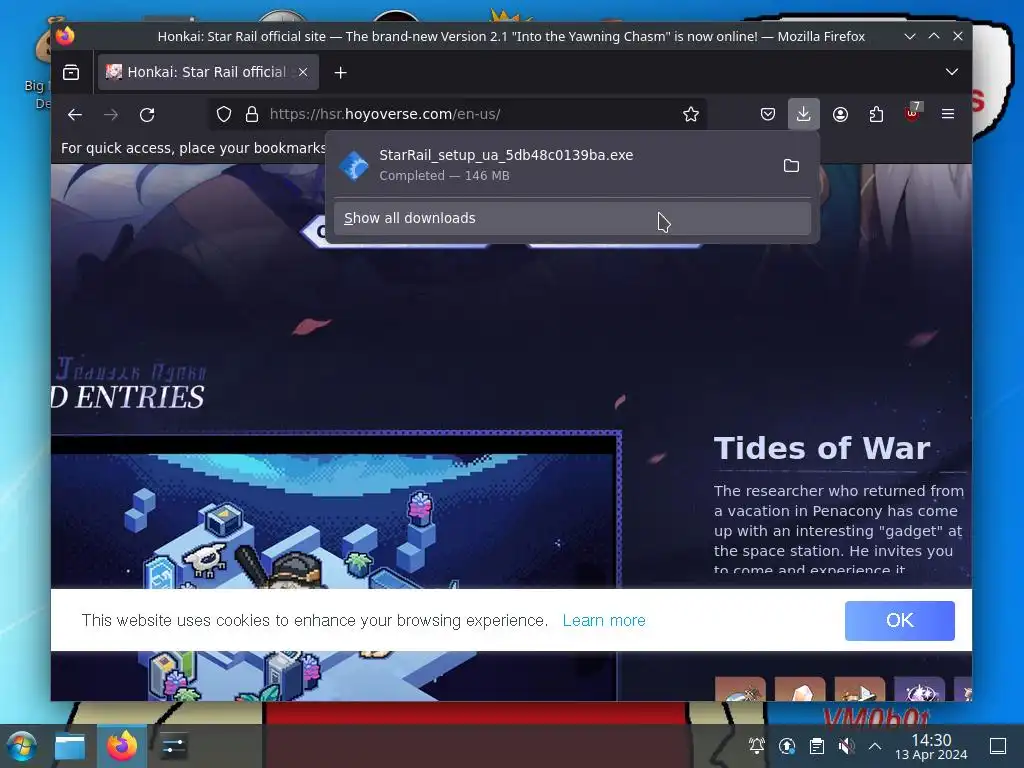Show StarRail setup file in folder

[x=791, y=165]
